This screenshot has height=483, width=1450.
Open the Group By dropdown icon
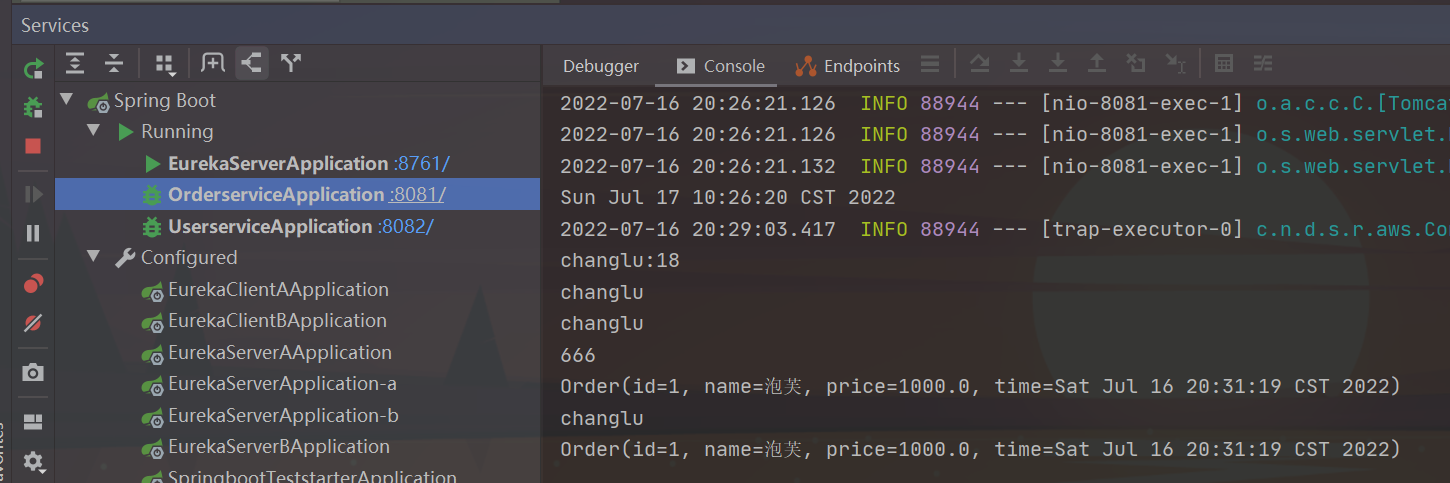165,64
